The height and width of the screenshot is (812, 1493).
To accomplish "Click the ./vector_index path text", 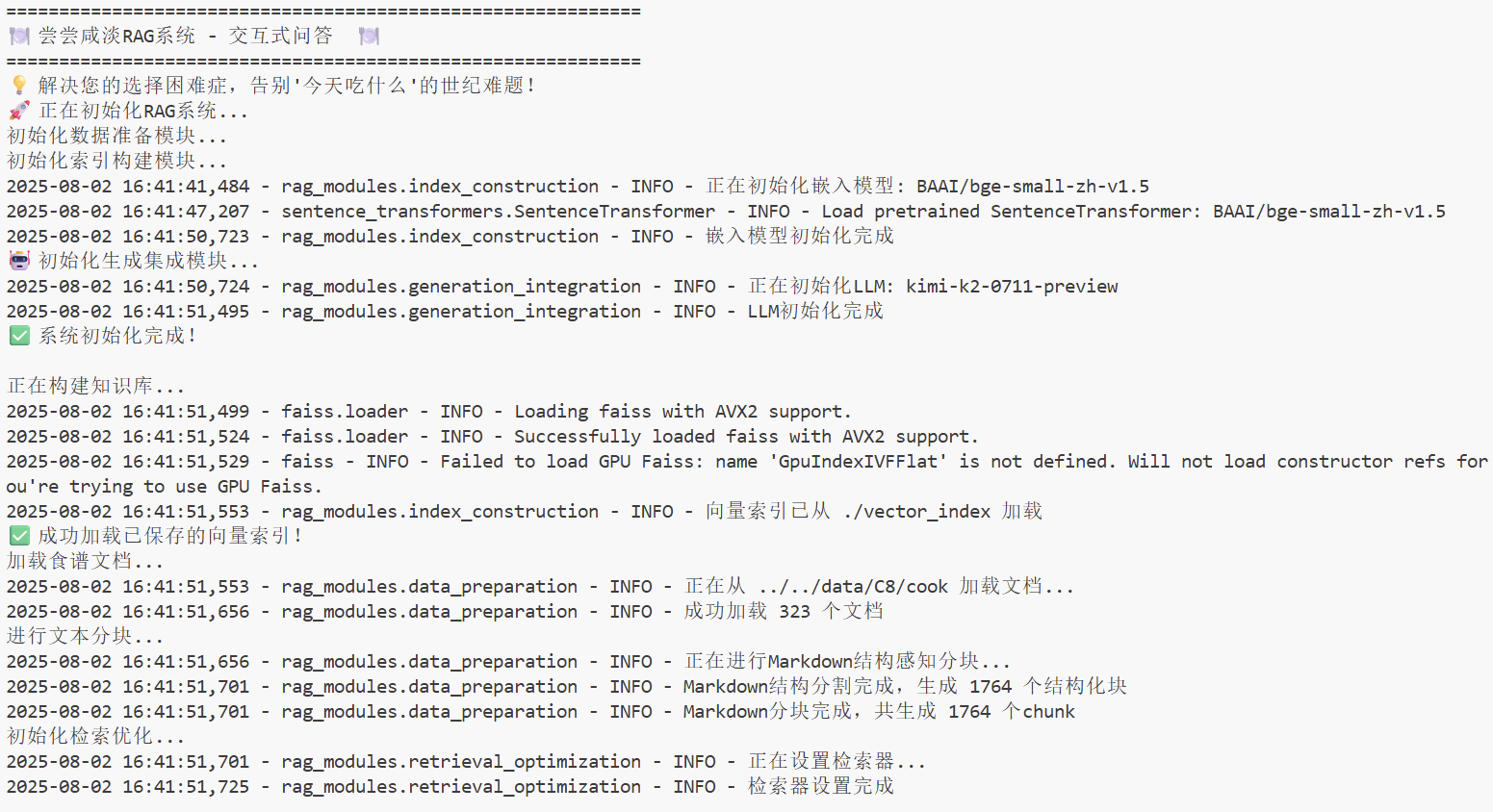I will [x=916, y=512].
